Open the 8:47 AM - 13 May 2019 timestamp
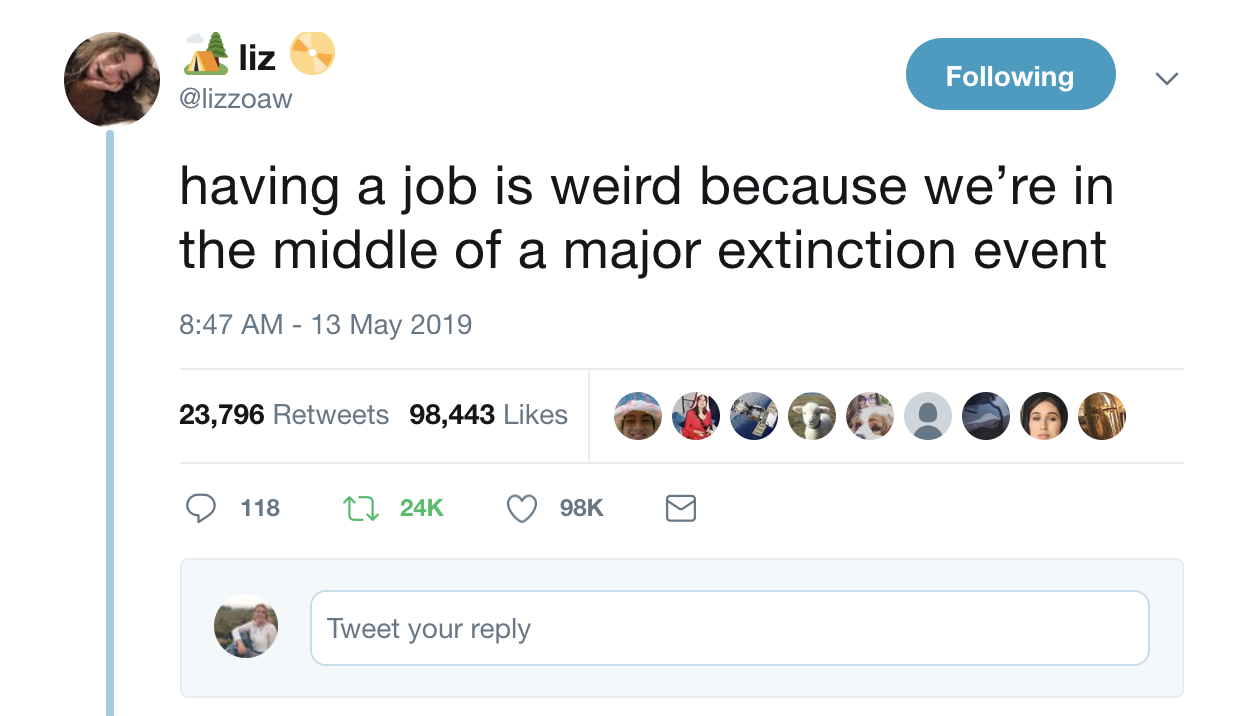This screenshot has height=716, width=1240. click(325, 325)
